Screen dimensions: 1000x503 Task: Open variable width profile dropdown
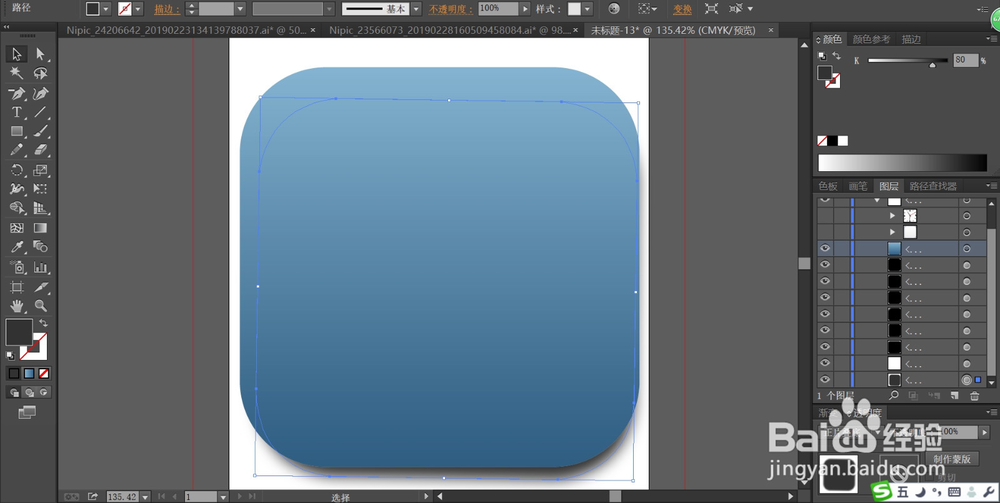pos(330,9)
